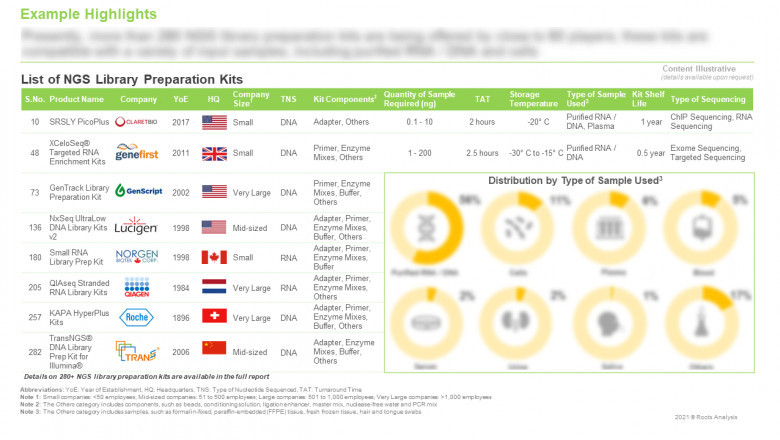Click the GenScript logo
Image resolution: width=780 pixels, height=440 pixels.
click(x=137, y=190)
